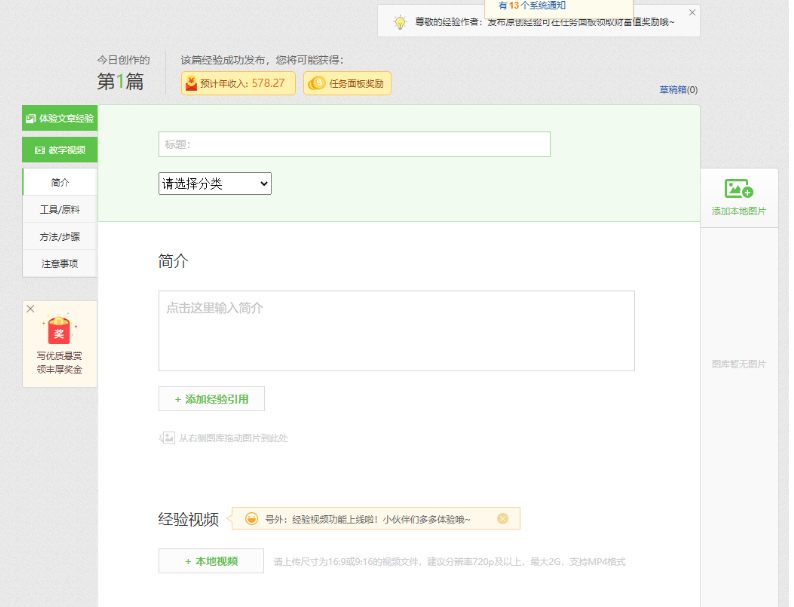Open the 请选择分类 category dropdown

coord(215,184)
